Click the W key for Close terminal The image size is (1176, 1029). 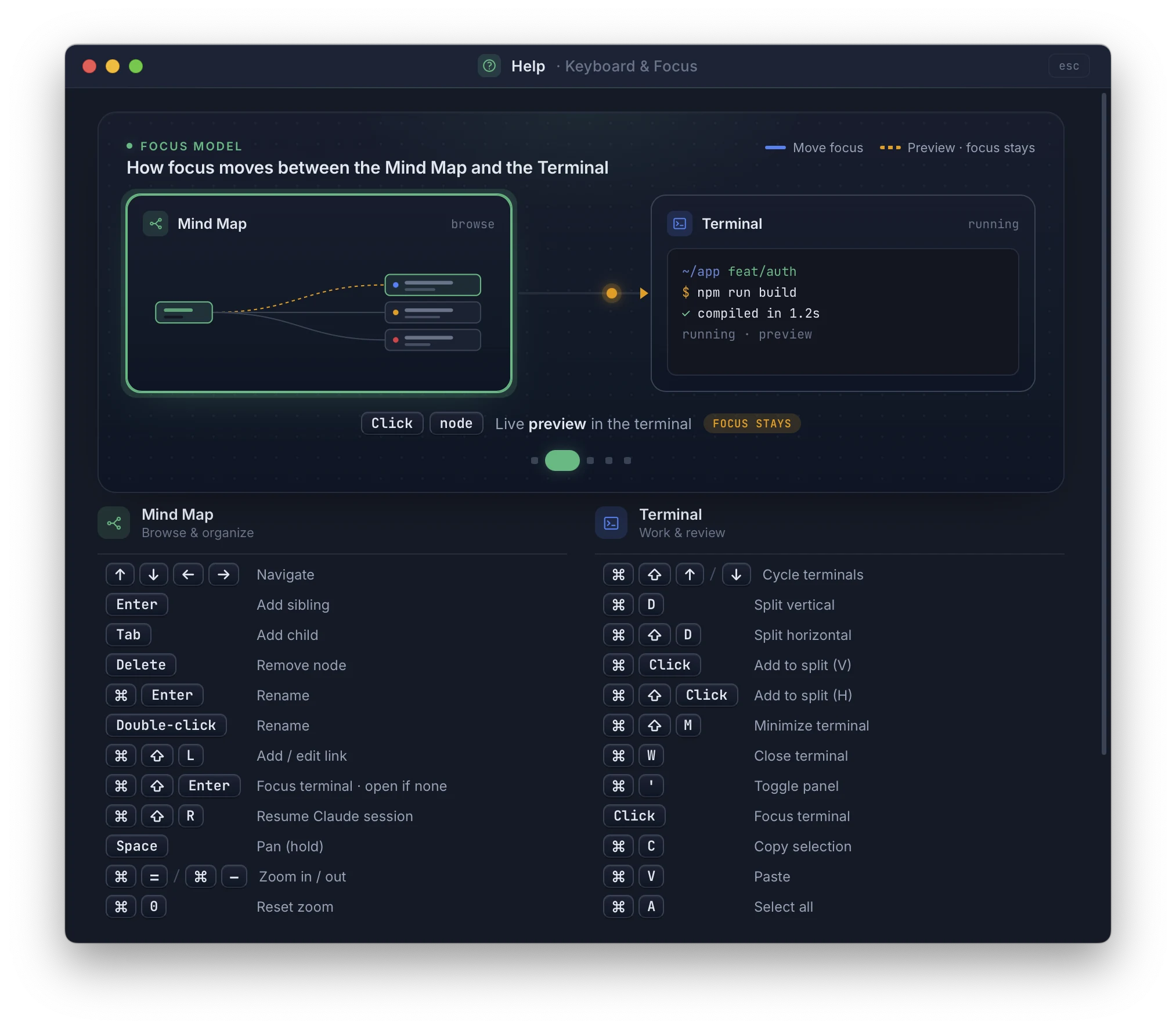(651, 755)
